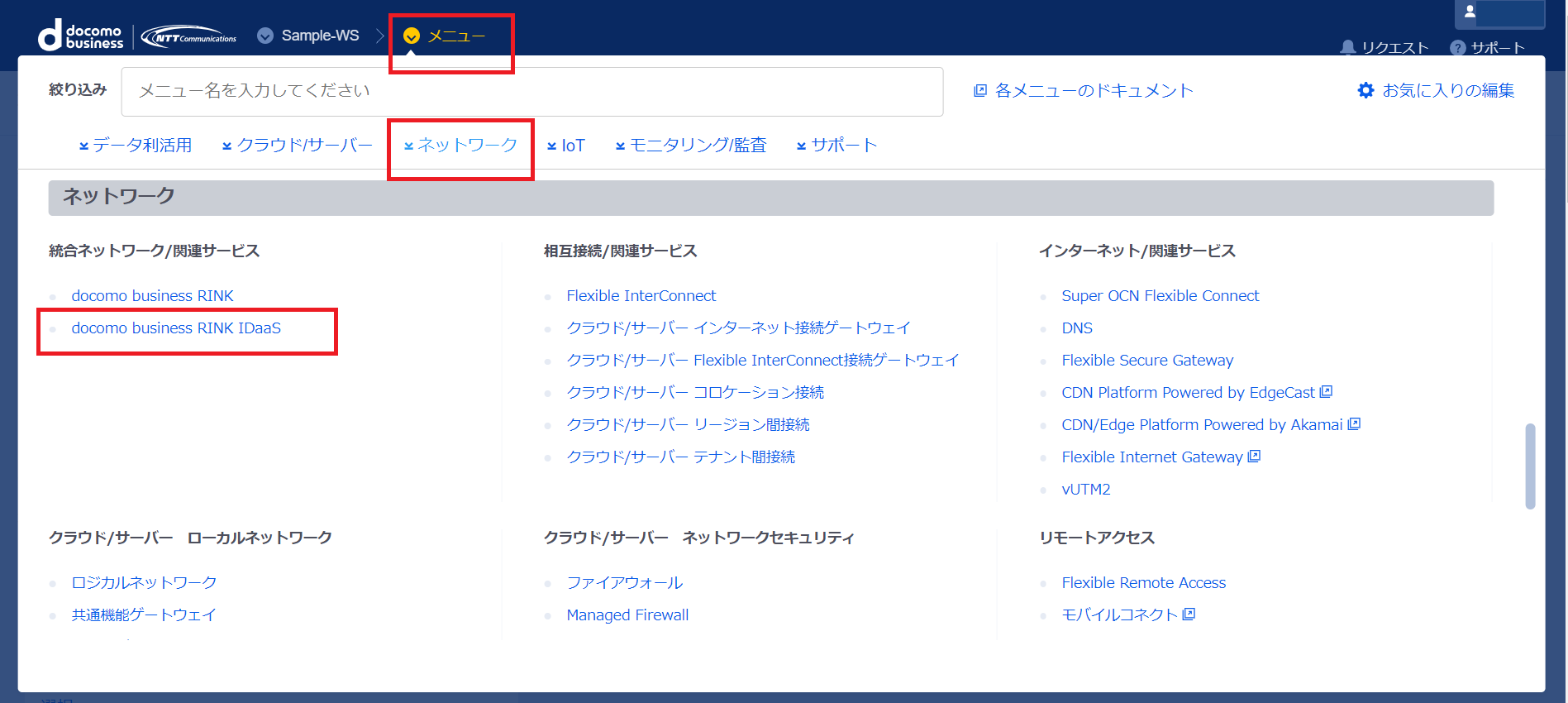1568x703 pixels.
Task: Open モバイルコネクト
Action: pos(1119,615)
